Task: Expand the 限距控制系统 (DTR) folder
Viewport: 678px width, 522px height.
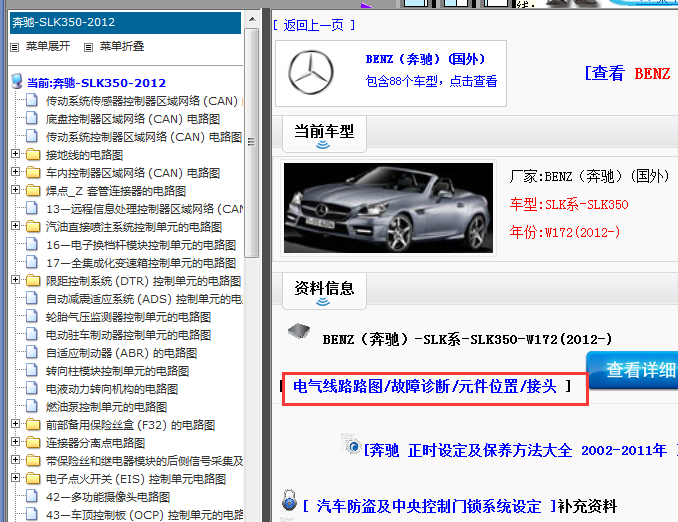Action: 16,280
